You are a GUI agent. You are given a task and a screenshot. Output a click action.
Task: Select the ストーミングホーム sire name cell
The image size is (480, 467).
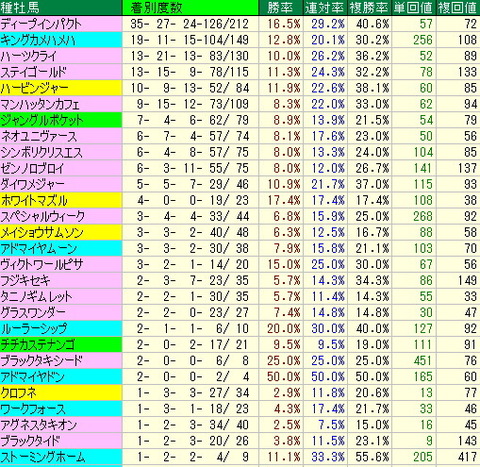click(x=61, y=457)
